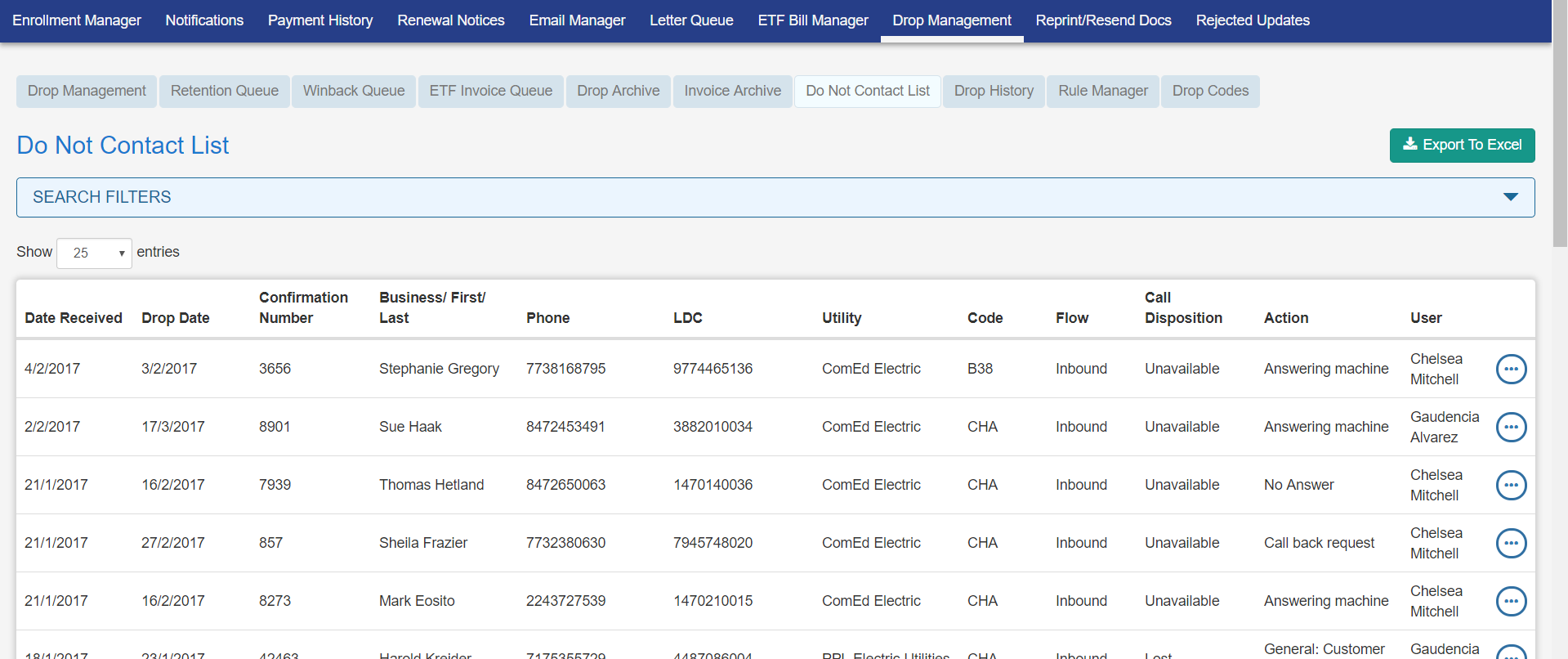Click code B38 cell

(x=980, y=369)
